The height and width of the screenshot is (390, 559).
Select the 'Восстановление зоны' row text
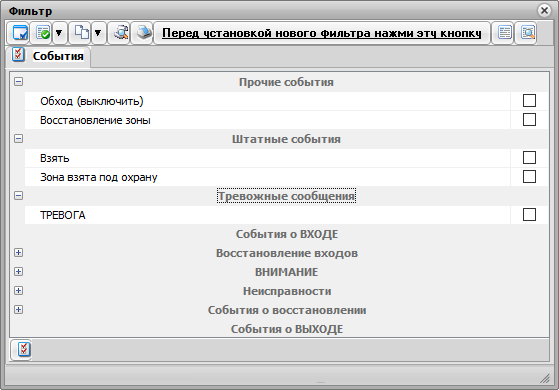point(95,120)
